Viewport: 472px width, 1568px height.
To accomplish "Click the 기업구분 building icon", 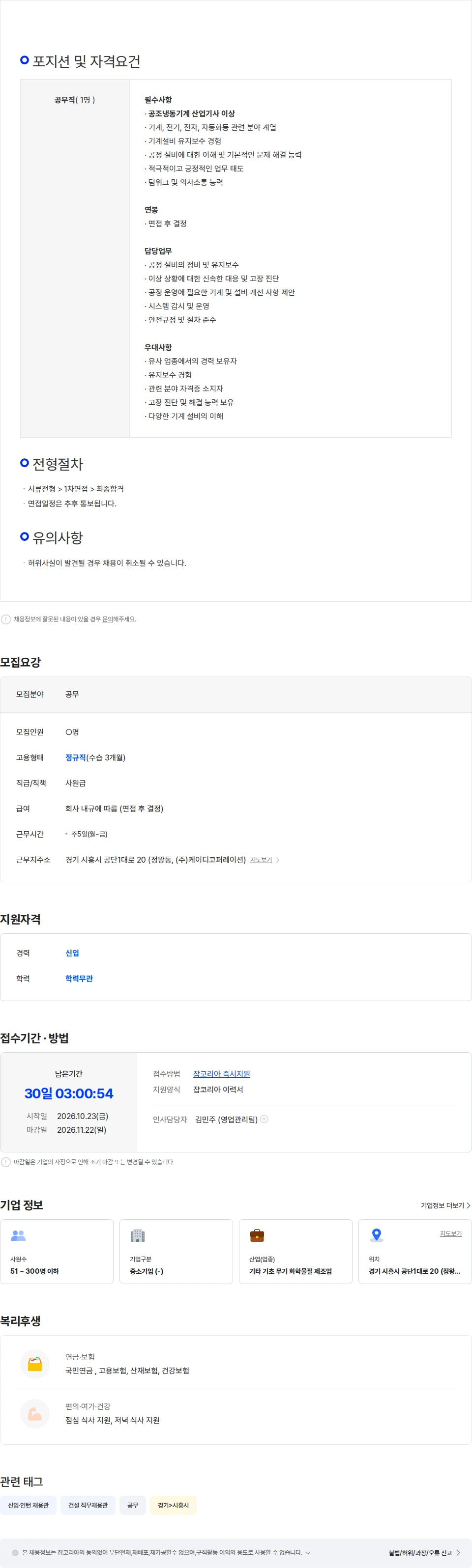I will (x=138, y=1235).
